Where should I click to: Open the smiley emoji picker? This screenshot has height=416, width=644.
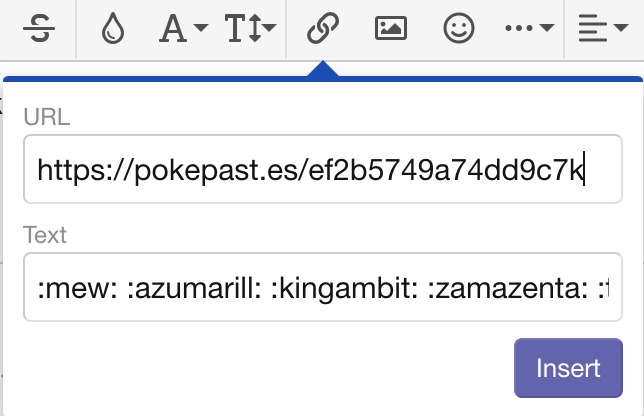pos(459,30)
